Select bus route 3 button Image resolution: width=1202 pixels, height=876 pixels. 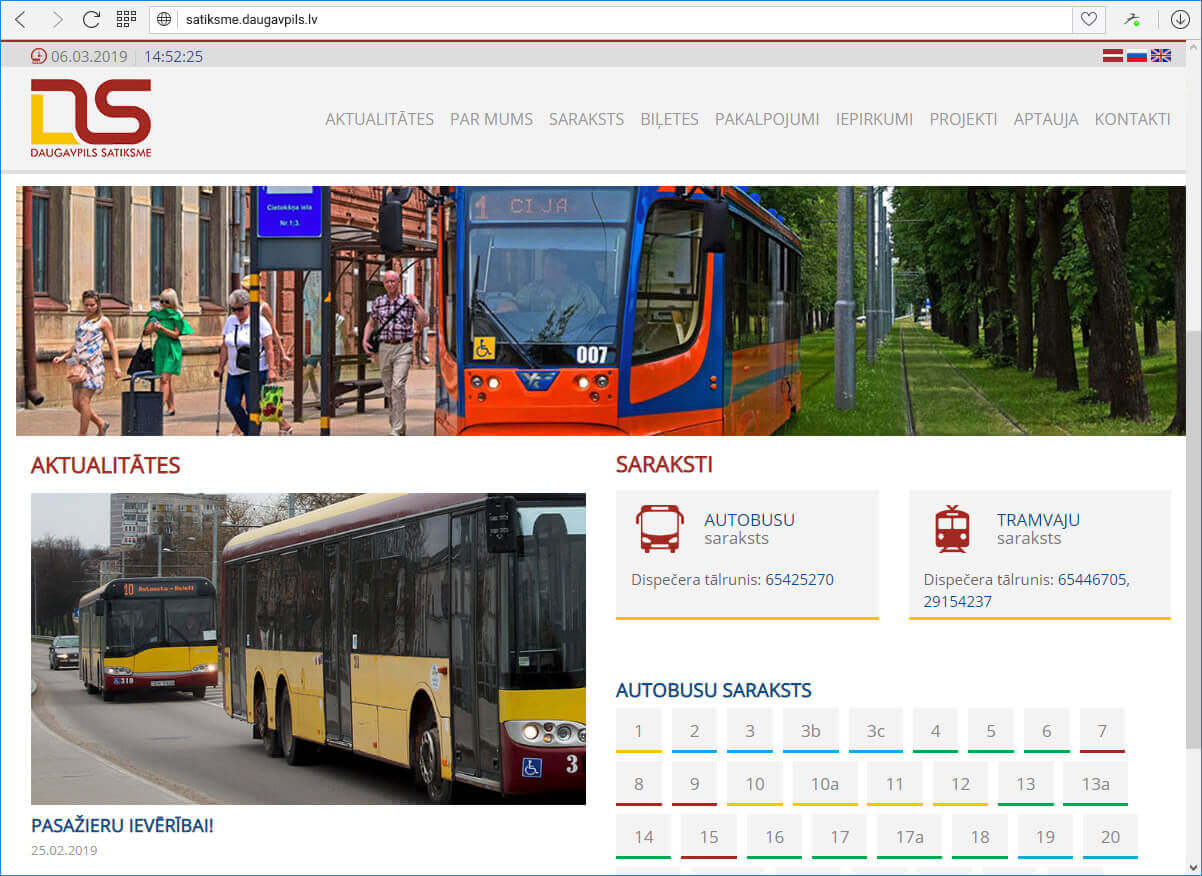click(750, 730)
